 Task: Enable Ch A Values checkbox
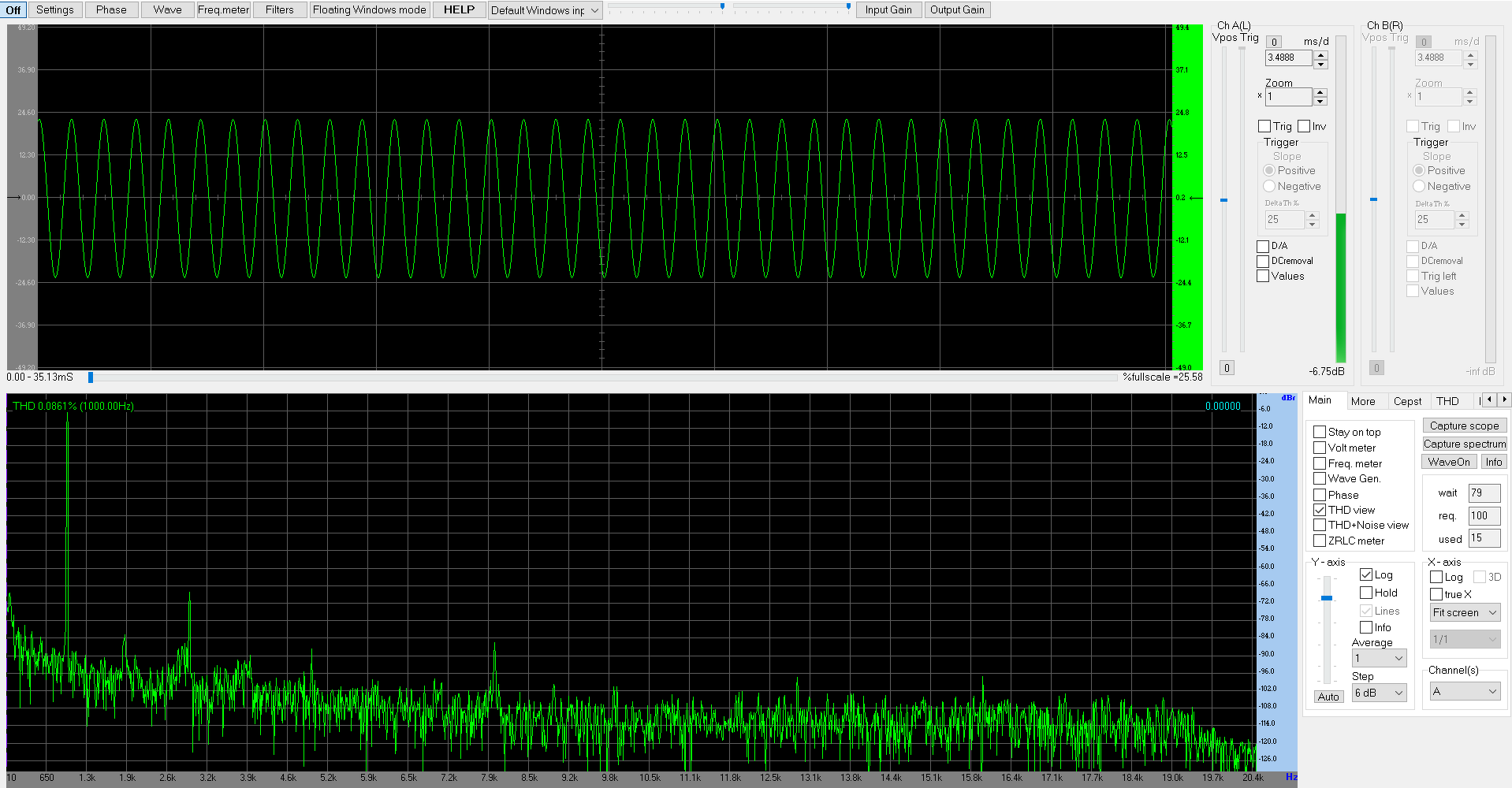point(1263,276)
